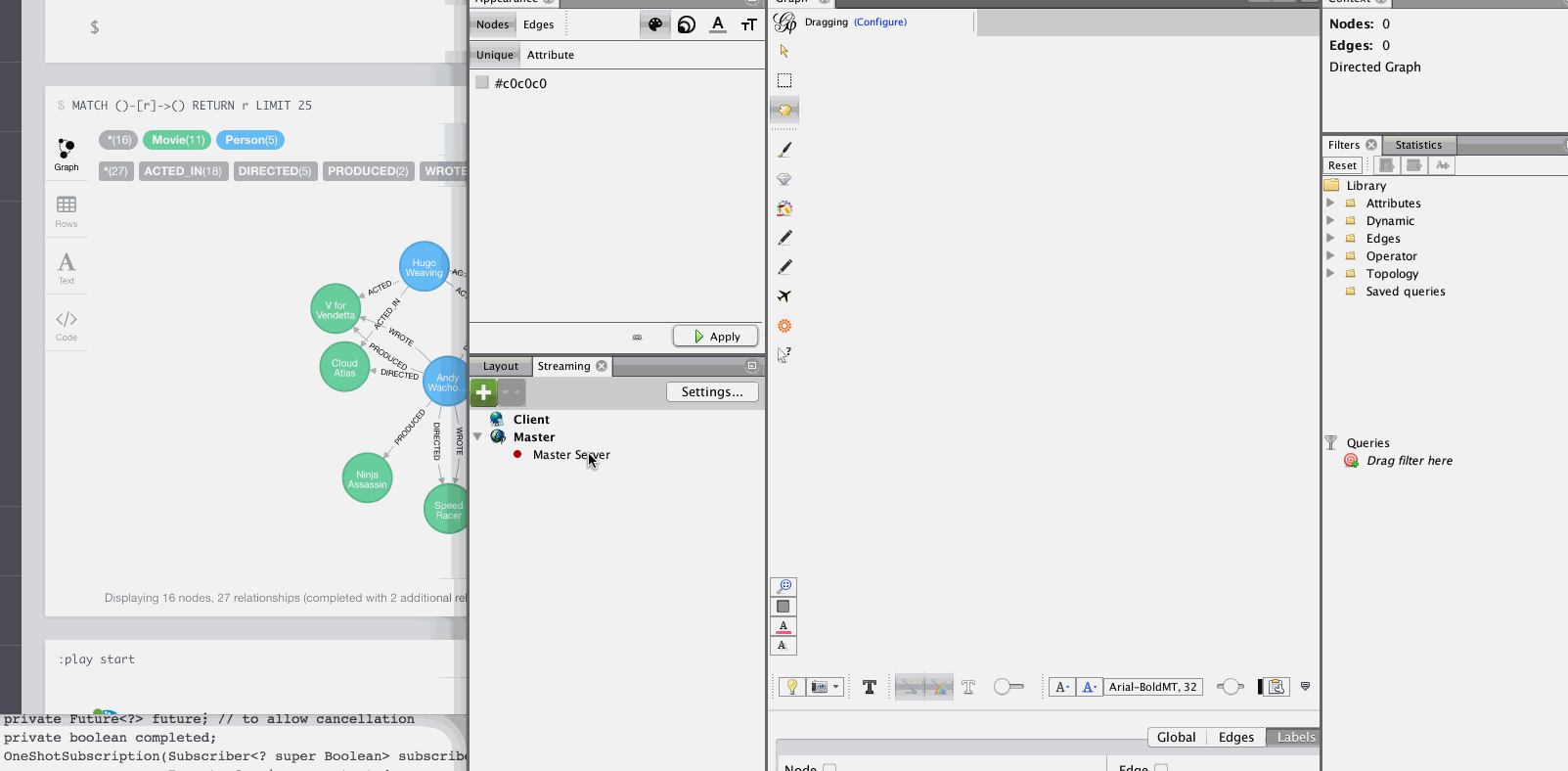Expand the Operator folder in Filters library
Screen dimensions: 1568x771
pos(1330,256)
